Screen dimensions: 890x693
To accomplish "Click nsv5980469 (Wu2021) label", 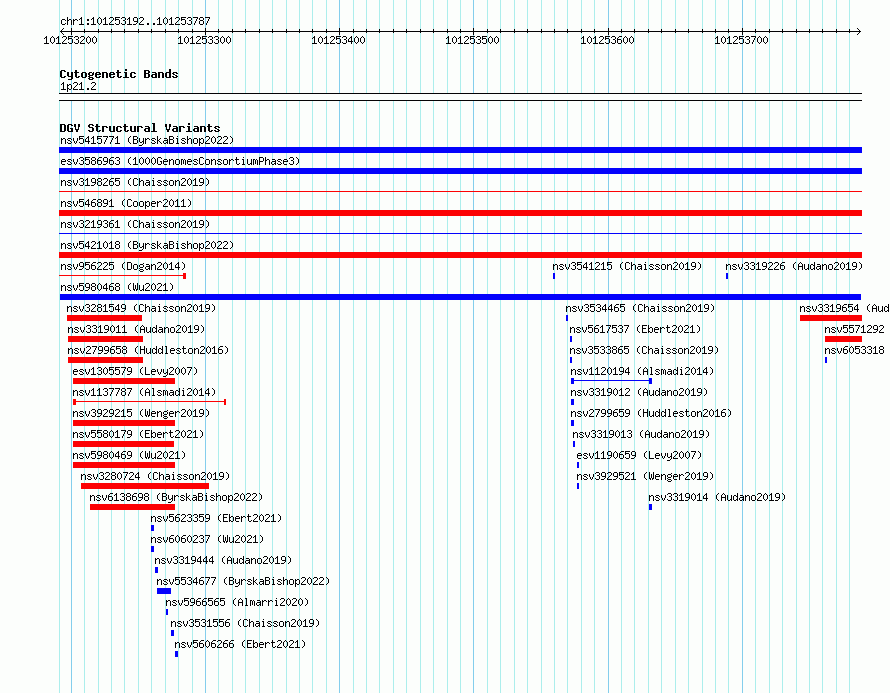I will point(129,455).
